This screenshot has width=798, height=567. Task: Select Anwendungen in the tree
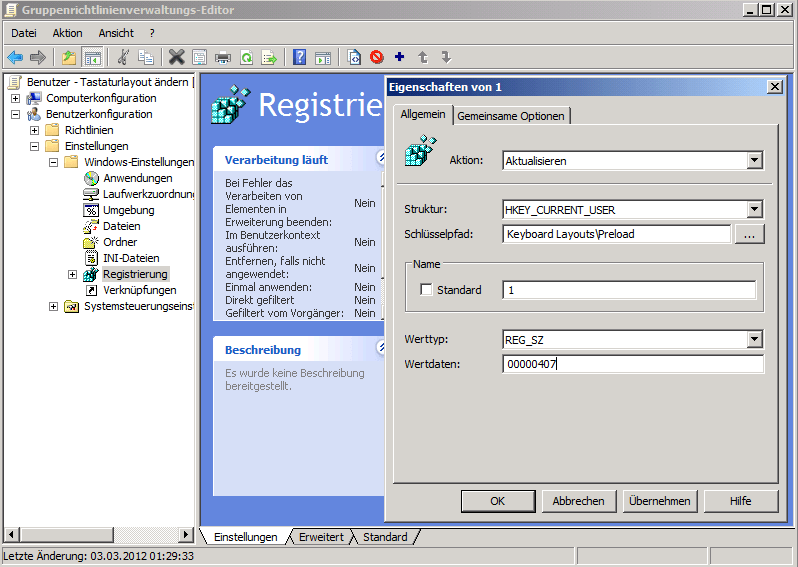(137, 178)
